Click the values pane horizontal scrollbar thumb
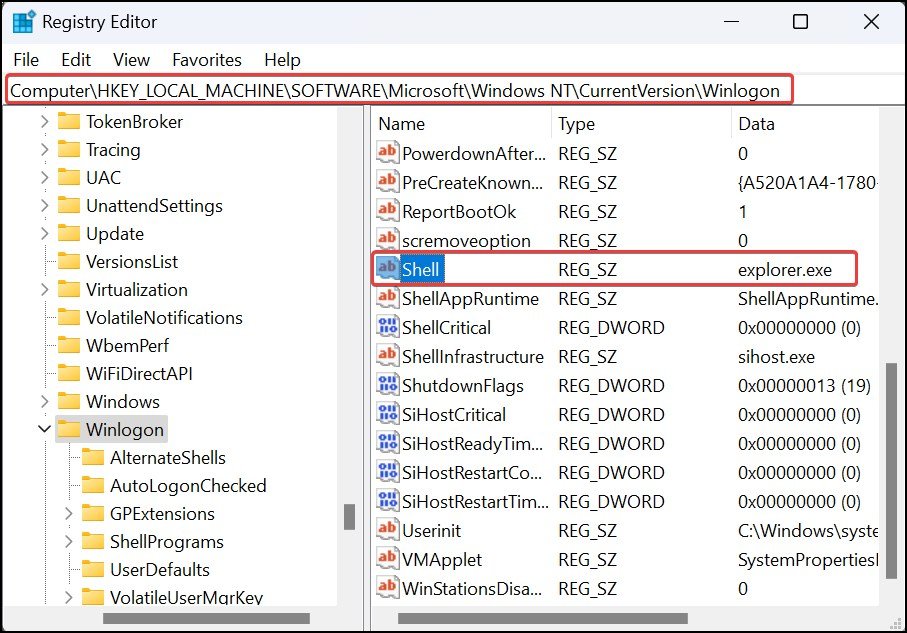 coord(543,619)
